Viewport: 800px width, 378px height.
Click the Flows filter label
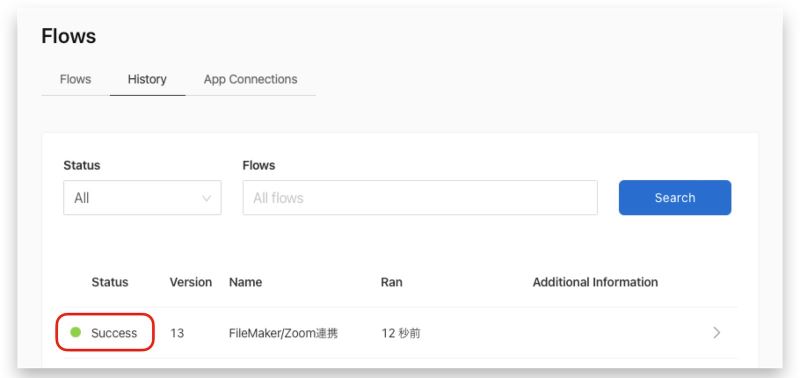[x=259, y=165]
